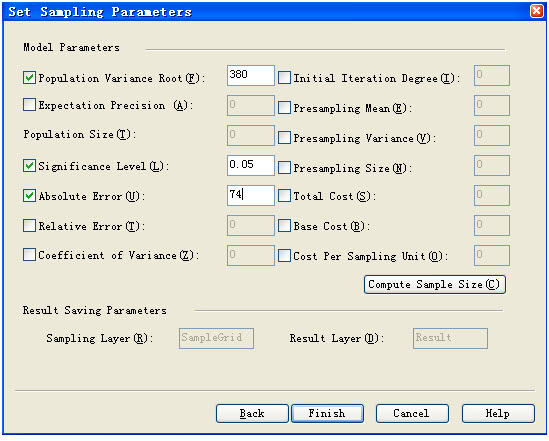
Task: Cancel the sampling parameters dialog
Action: click(412, 413)
